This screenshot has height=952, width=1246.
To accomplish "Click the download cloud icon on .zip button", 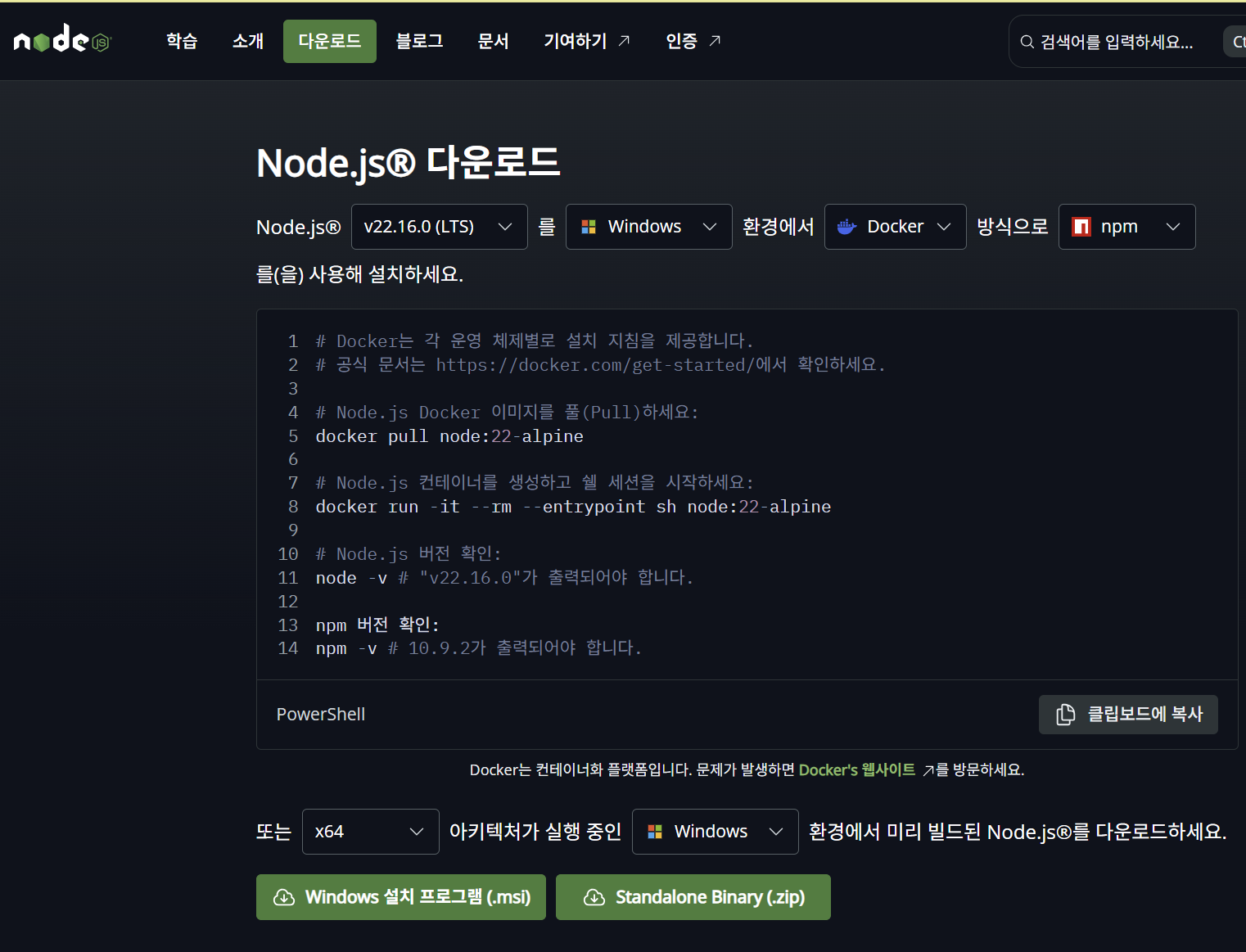I will [594, 897].
